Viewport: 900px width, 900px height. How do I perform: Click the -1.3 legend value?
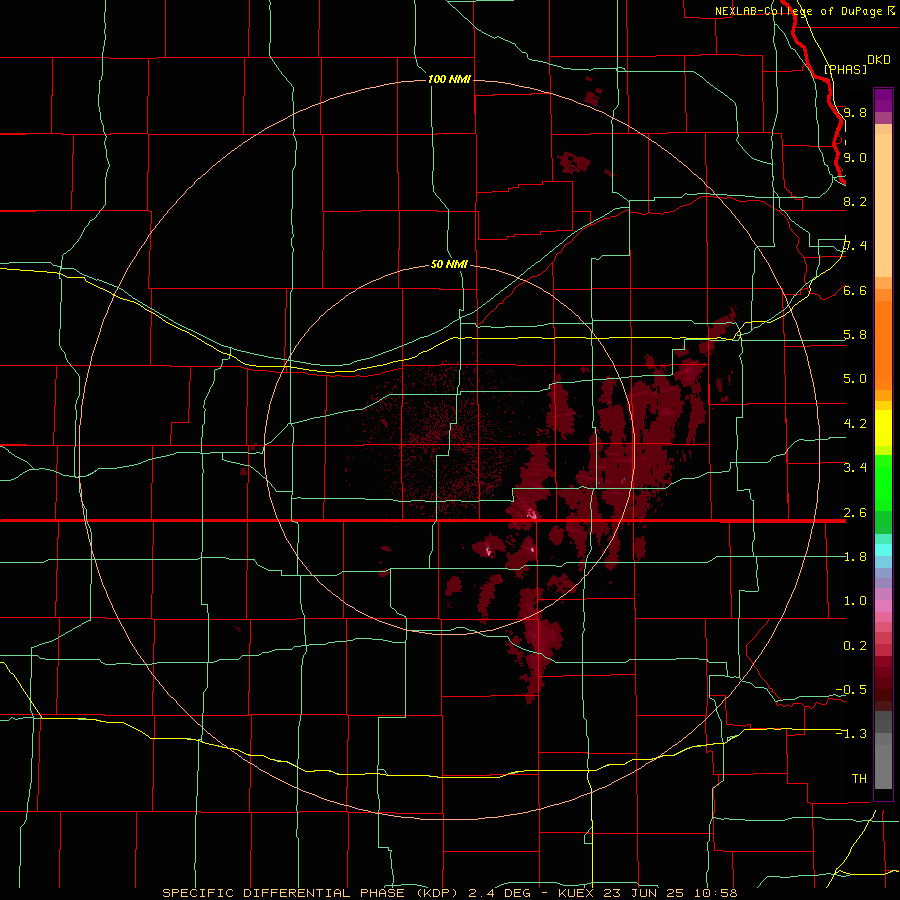pyautogui.click(x=851, y=734)
